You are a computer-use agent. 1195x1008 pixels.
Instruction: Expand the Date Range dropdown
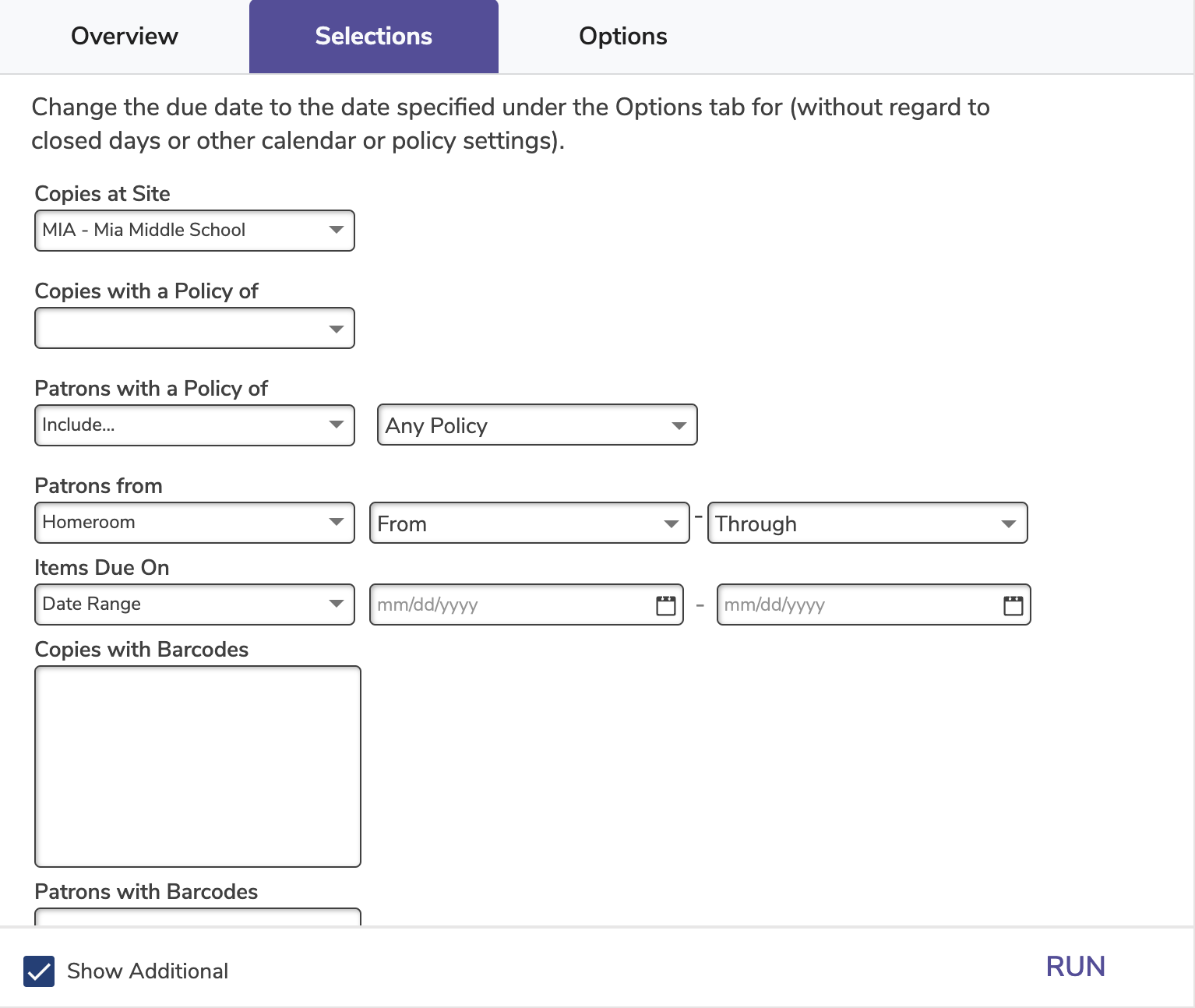(x=195, y=604)
